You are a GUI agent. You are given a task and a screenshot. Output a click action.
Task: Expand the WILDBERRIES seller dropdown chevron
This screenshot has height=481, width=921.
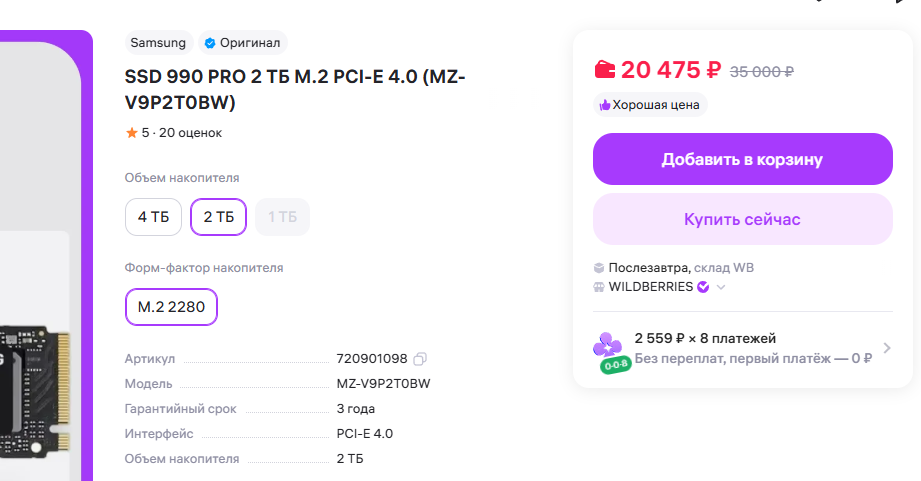721,288
